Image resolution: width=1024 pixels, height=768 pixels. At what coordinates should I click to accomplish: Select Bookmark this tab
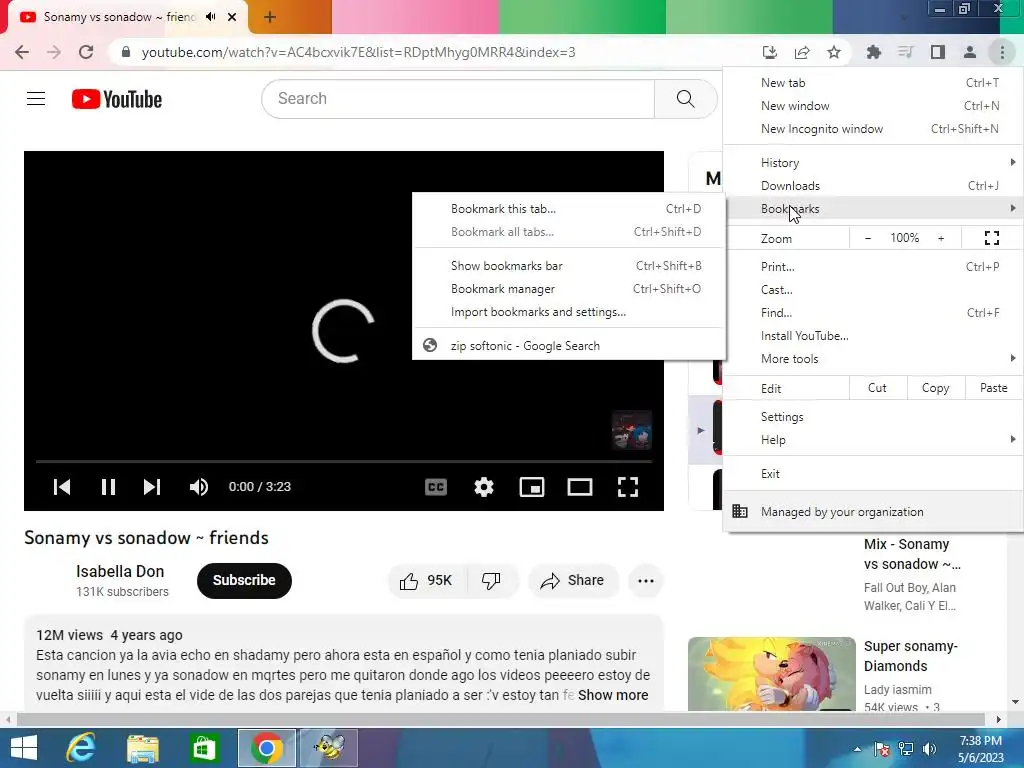point(569,208)
